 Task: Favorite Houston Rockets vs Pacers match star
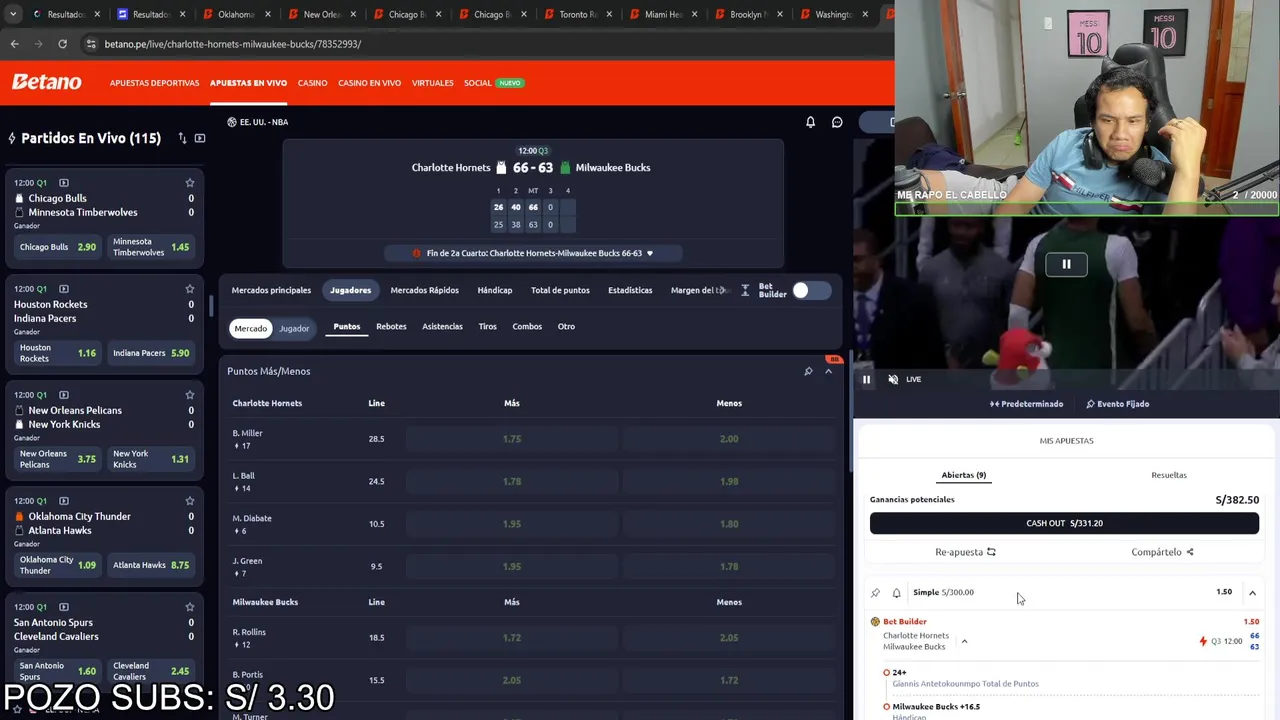click(x=190, y=289)
